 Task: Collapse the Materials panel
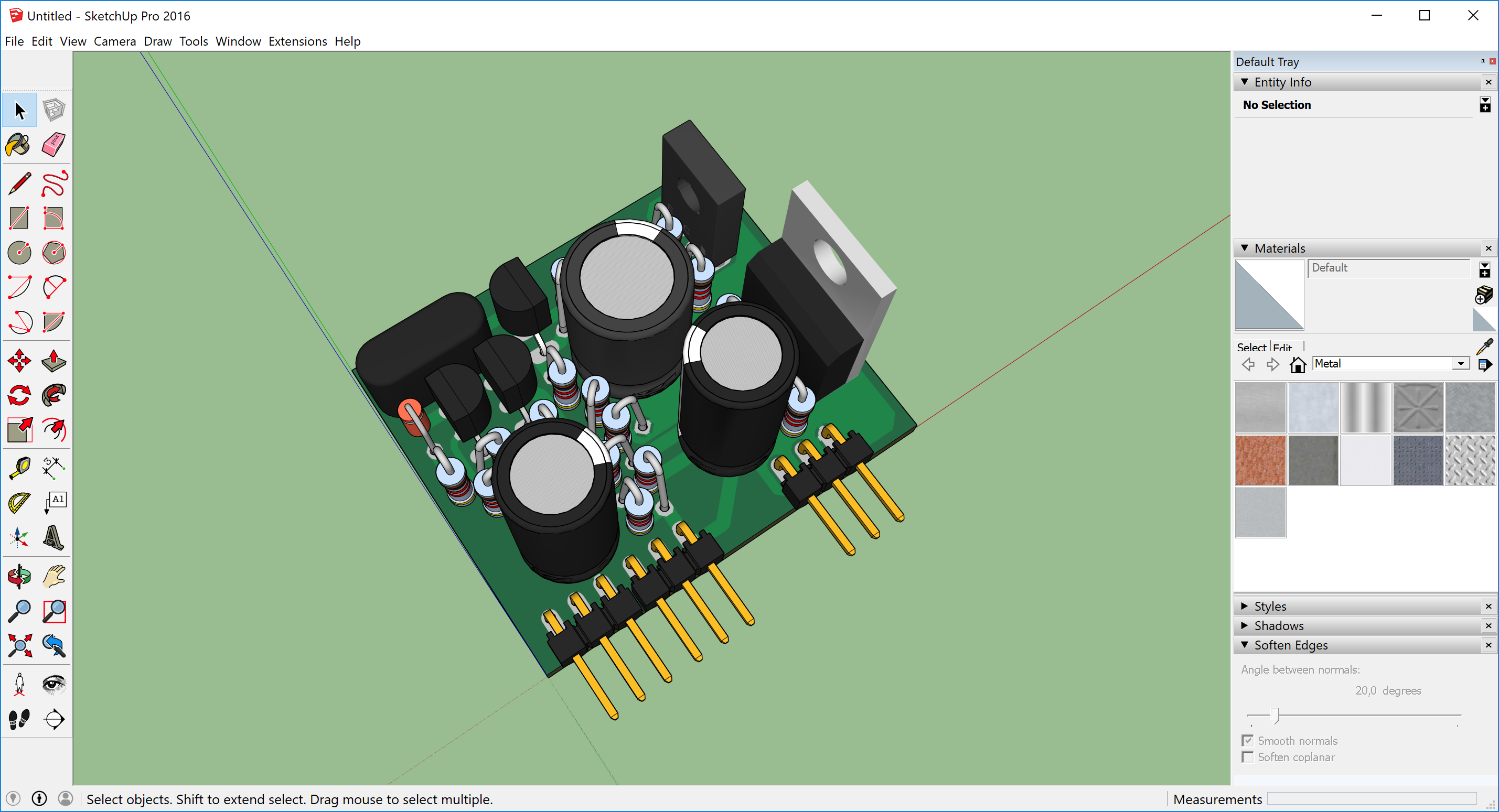pos(1245,248)
